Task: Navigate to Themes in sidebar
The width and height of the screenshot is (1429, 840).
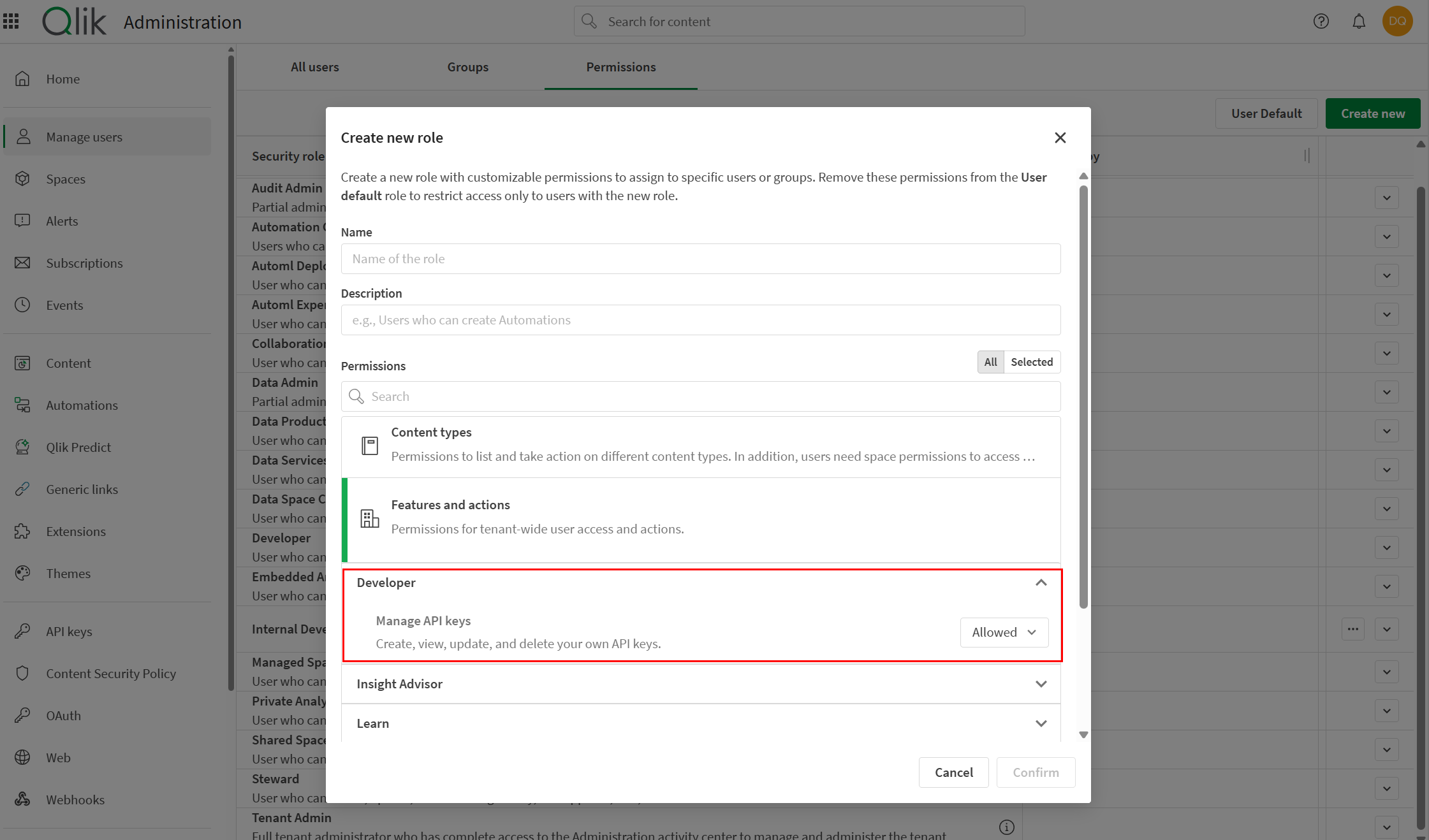Action: tap(68, 573)
